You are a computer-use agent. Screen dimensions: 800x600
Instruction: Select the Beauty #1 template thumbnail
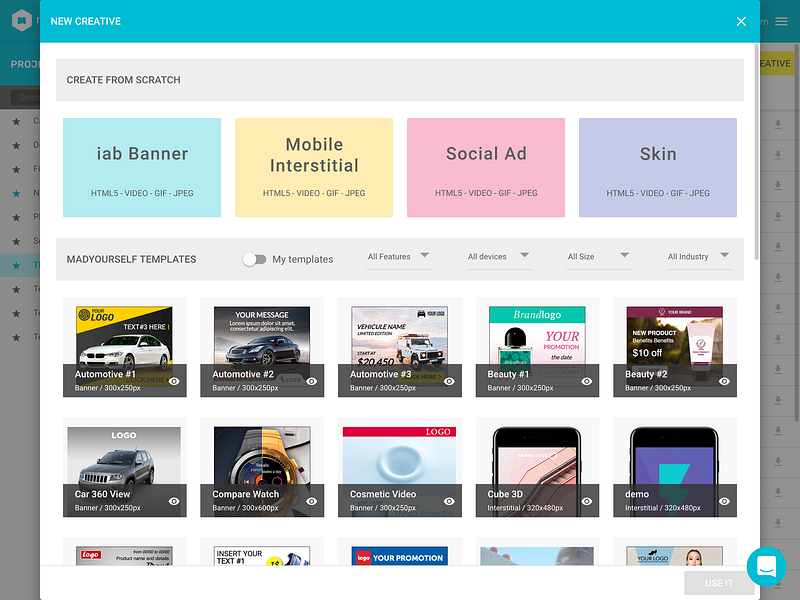[537, 347]
